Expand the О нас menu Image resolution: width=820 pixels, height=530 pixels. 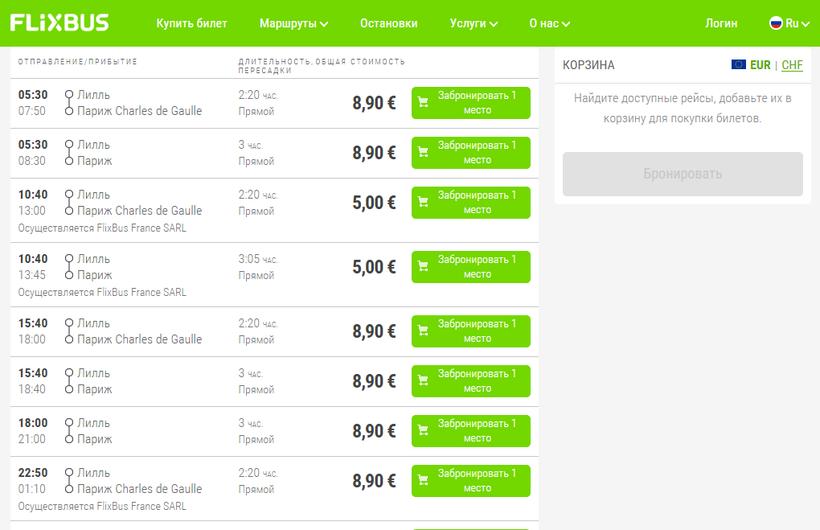550,23
